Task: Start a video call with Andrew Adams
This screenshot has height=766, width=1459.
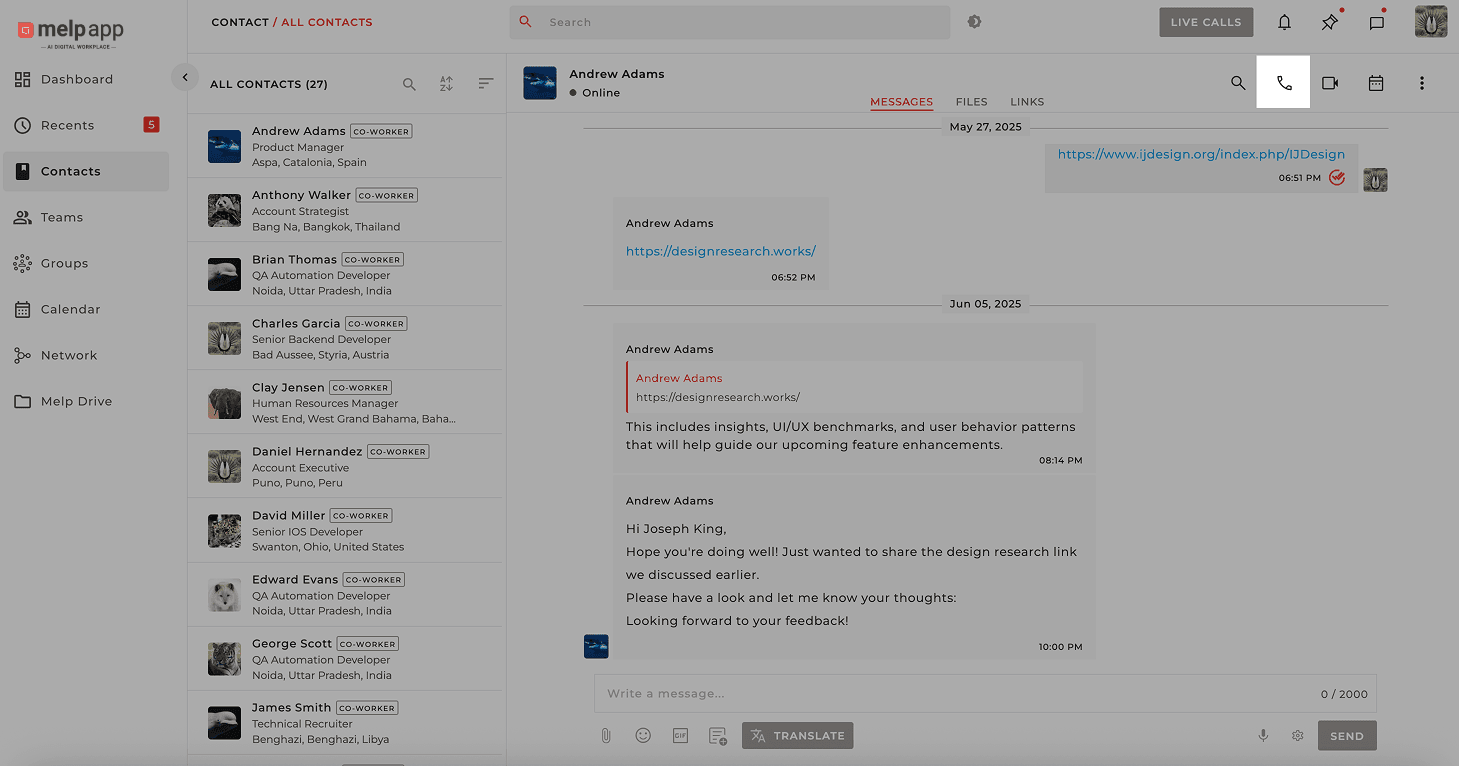Action: (1329, 83)
